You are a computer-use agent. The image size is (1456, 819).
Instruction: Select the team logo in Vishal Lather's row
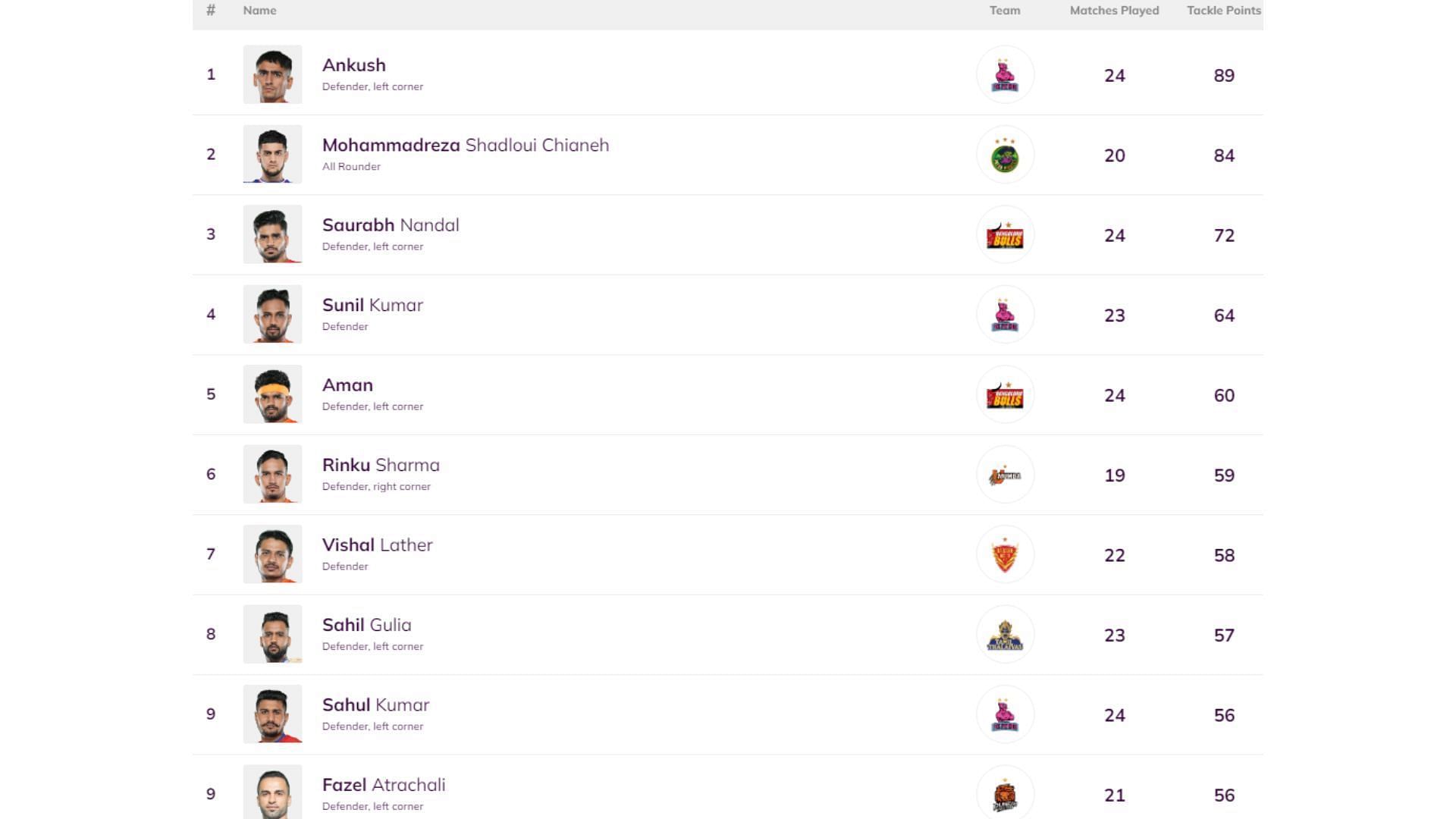(x=1005, y=555)
